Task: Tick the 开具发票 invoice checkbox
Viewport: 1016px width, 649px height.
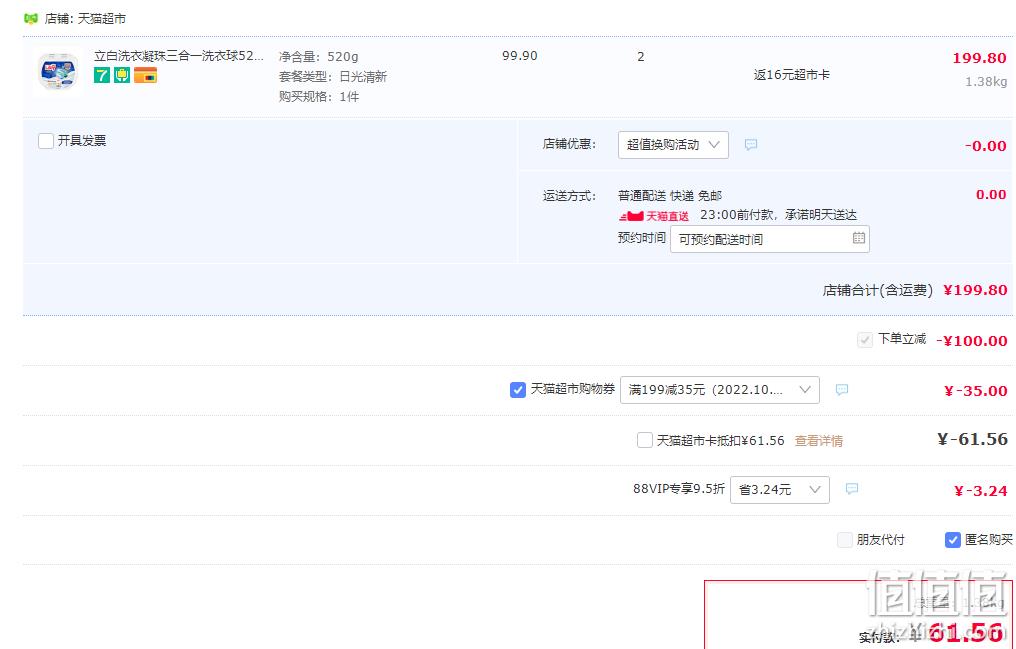Action: coord(45,141)
